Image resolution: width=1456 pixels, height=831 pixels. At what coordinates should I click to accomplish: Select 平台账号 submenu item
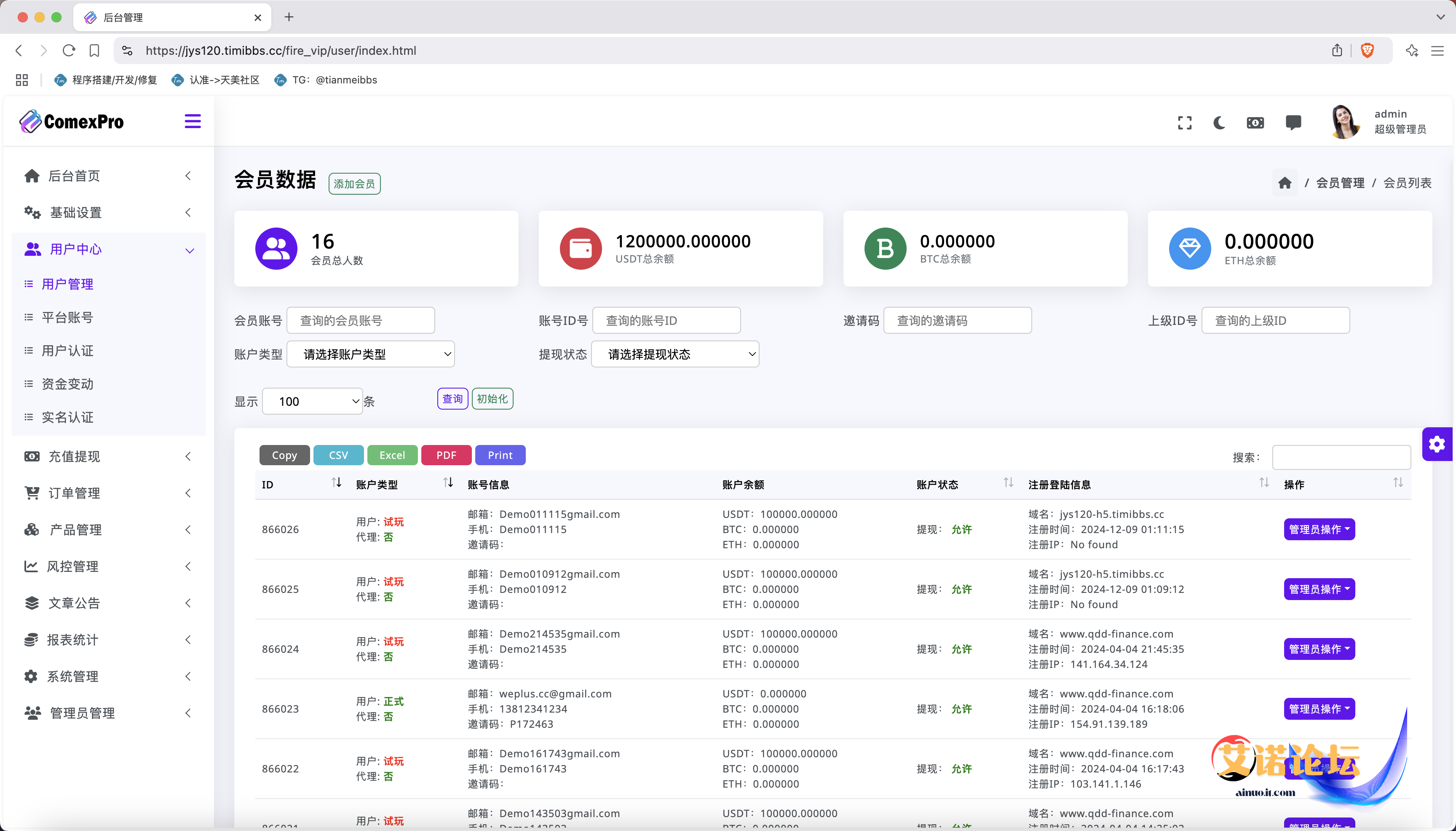point(67,317)
